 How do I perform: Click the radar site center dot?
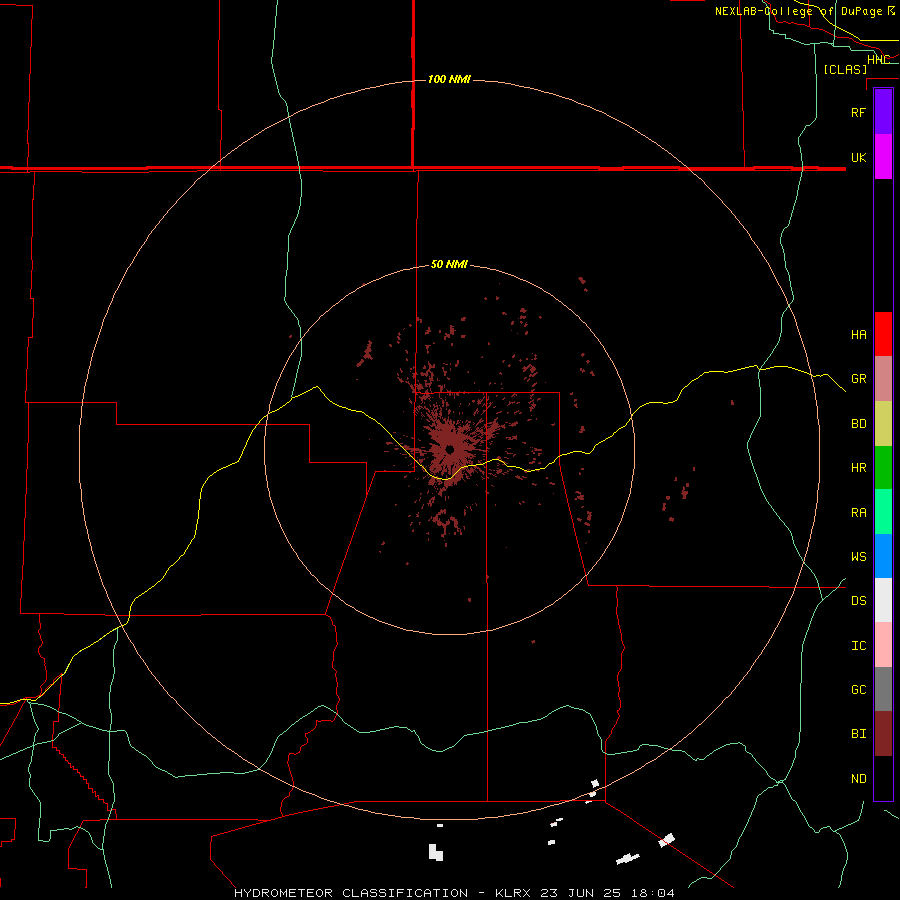point(450,449)
